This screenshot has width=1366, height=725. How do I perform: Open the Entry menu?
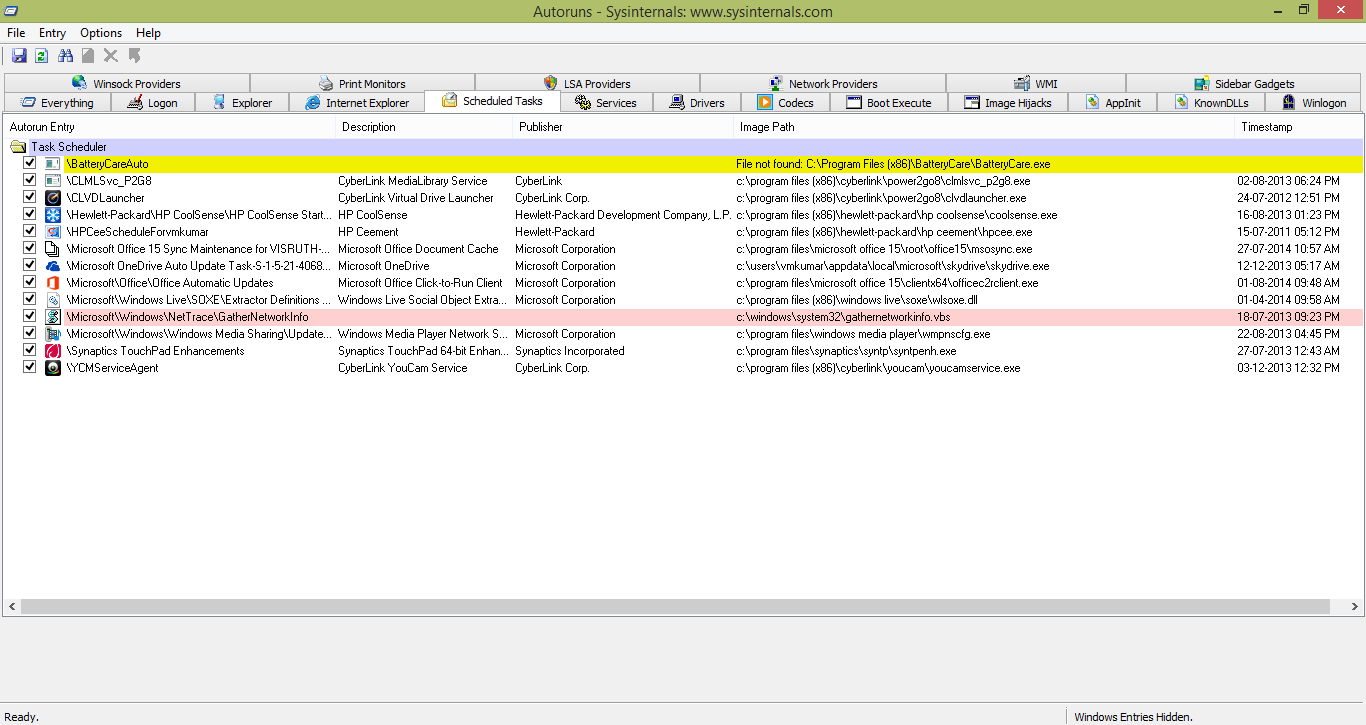click(52, 33)
